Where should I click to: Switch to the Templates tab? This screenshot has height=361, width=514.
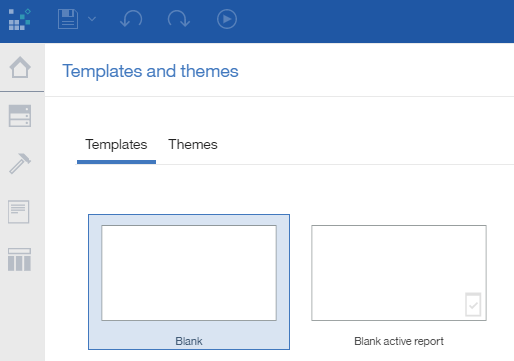pos(116,145)
